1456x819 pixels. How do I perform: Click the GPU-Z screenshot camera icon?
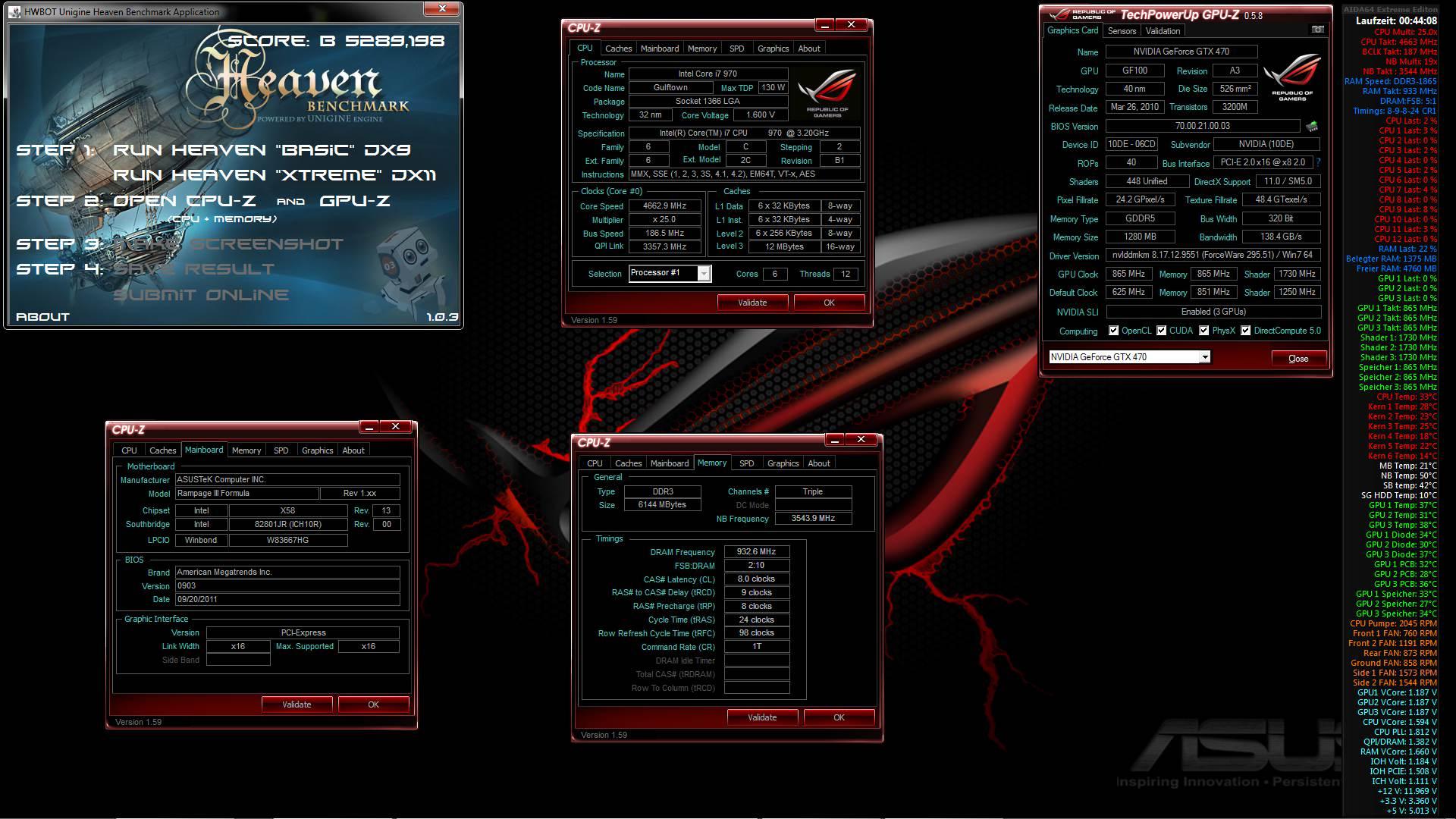pyautogui.click(x=1318, y=30)
